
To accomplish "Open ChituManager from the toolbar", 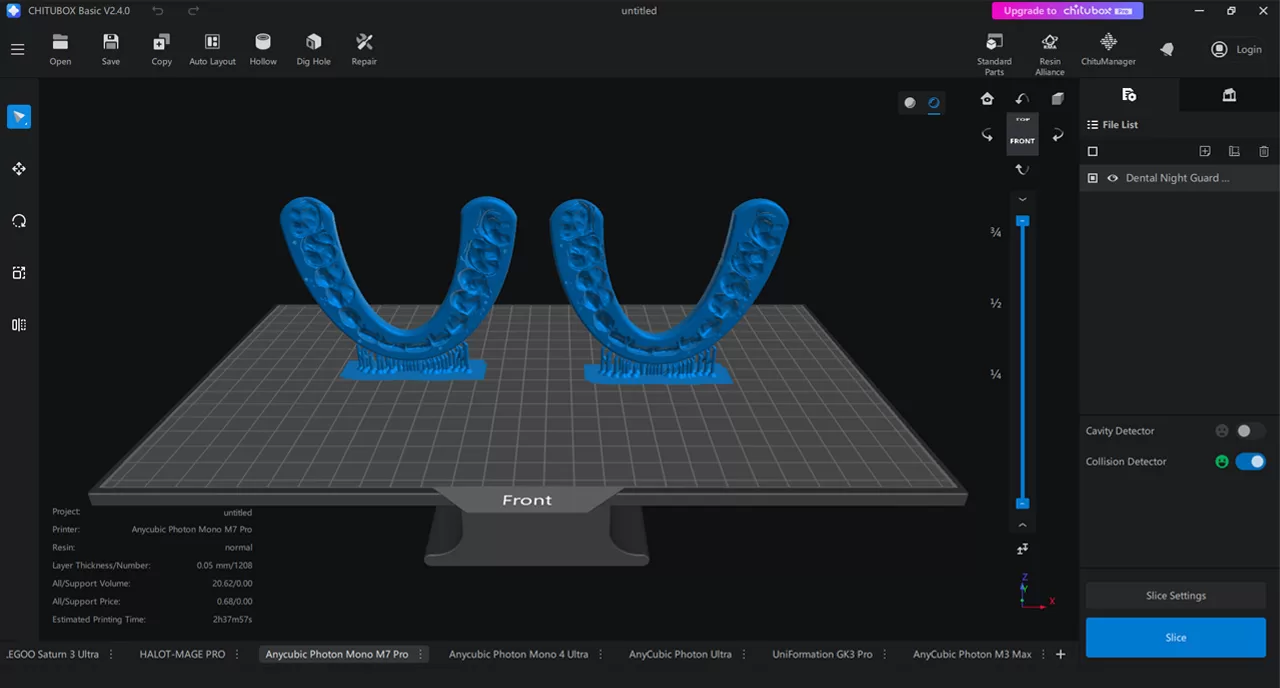I will point(1108,49).
